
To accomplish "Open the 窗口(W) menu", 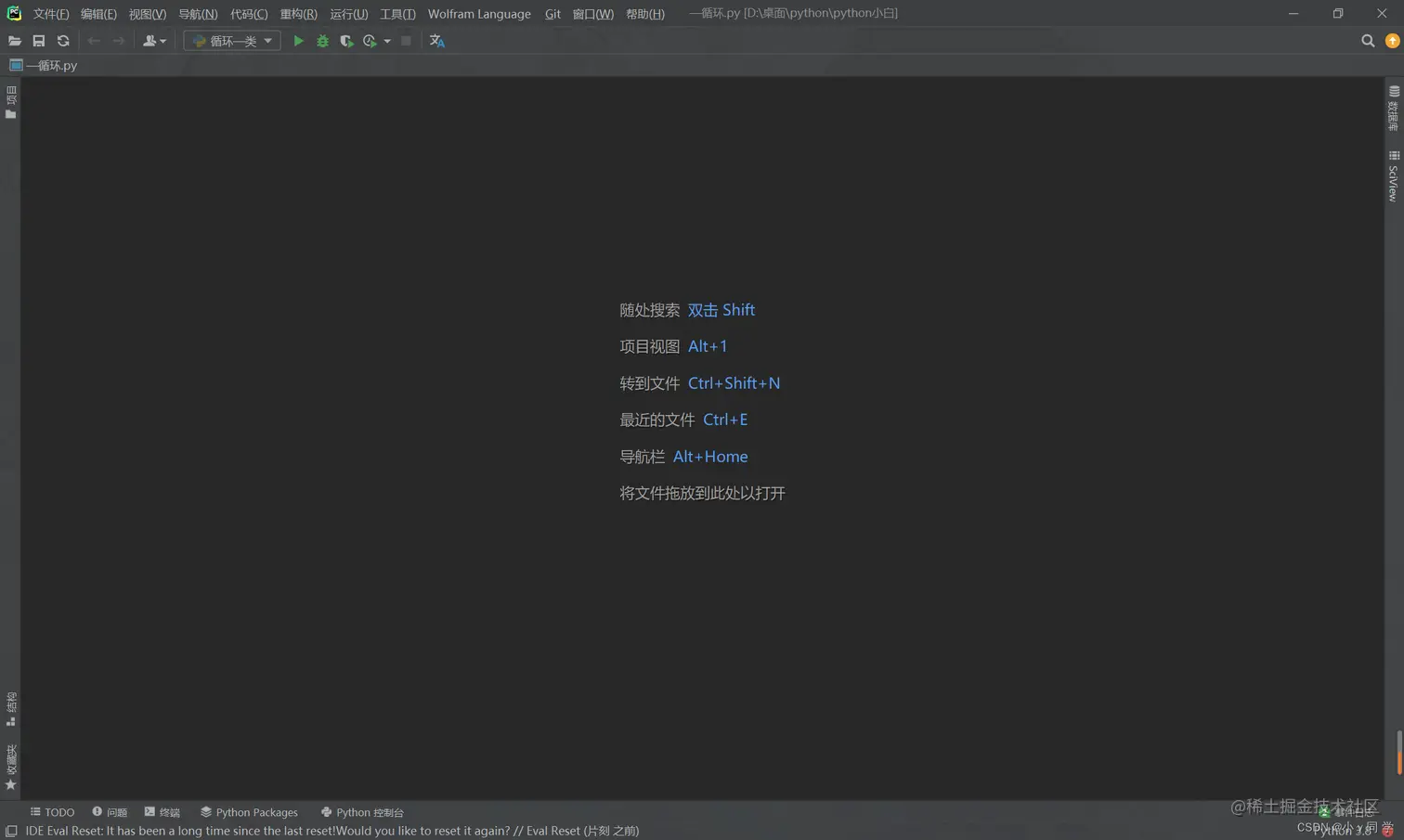I will click(x=592, y=14).
